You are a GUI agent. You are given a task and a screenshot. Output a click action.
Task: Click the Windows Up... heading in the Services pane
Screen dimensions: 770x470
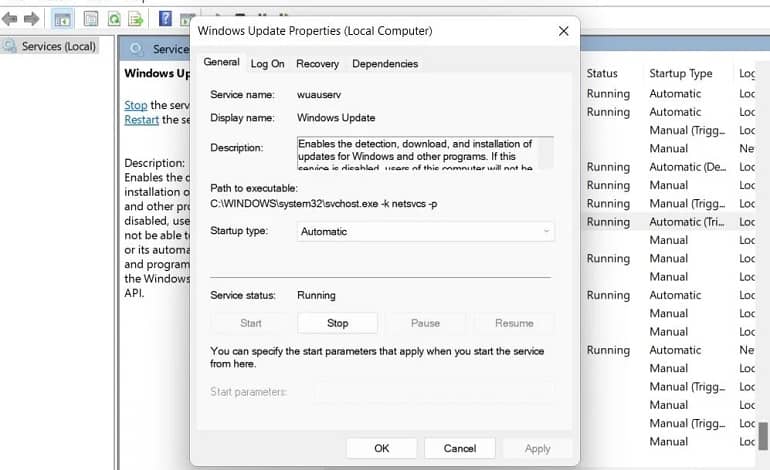tap(157, 73)
